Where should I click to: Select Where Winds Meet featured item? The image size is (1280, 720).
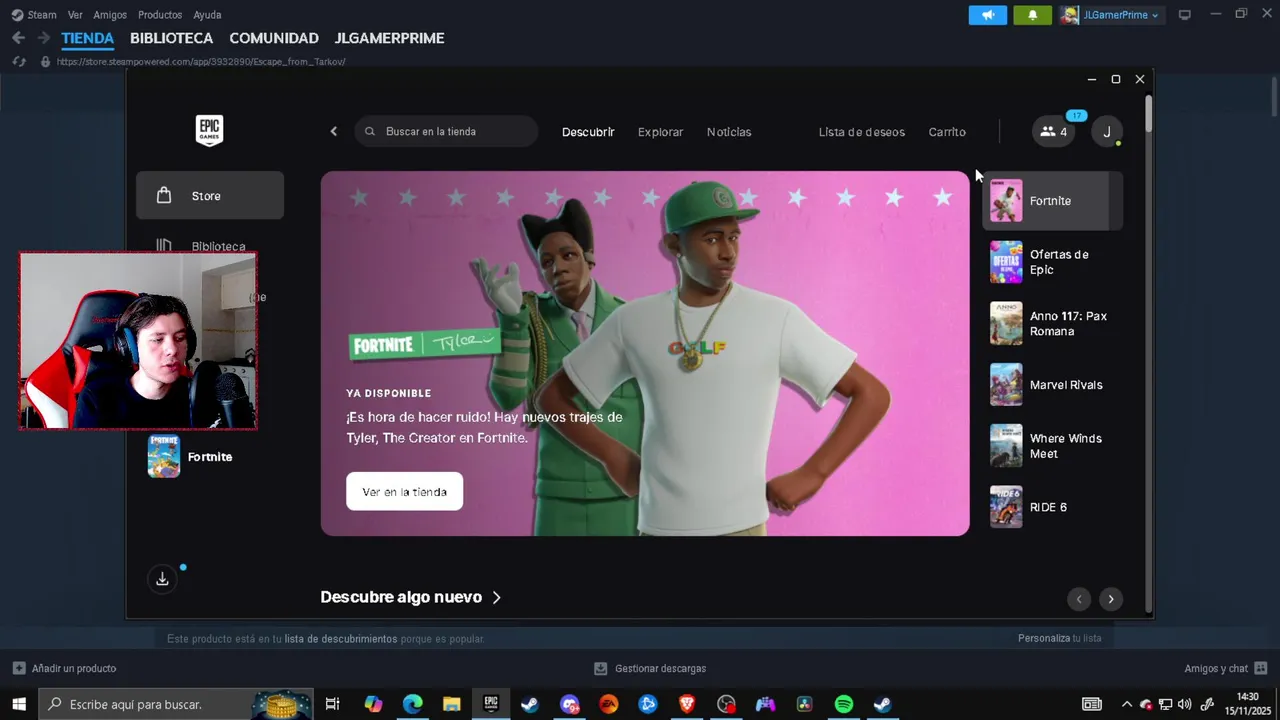(x=1053, y=446)
